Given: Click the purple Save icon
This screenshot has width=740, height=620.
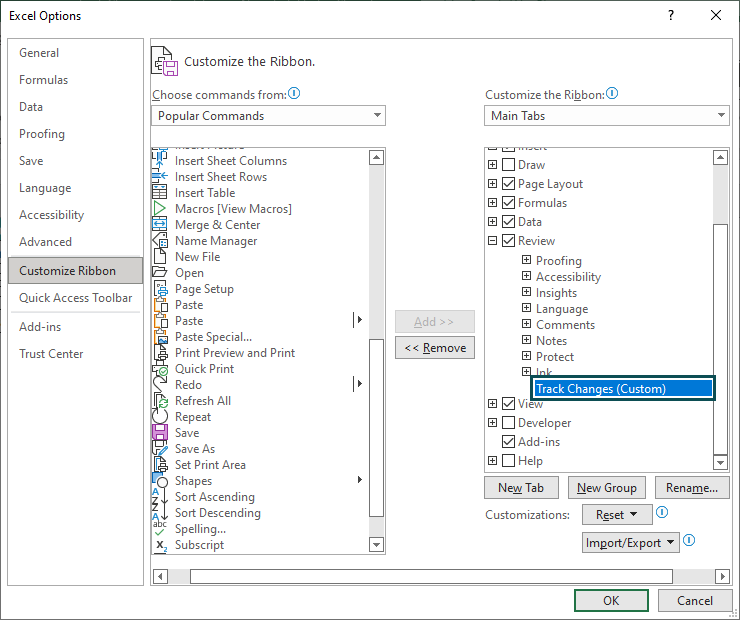Looking at the screenshot, I should coord(160,433).
